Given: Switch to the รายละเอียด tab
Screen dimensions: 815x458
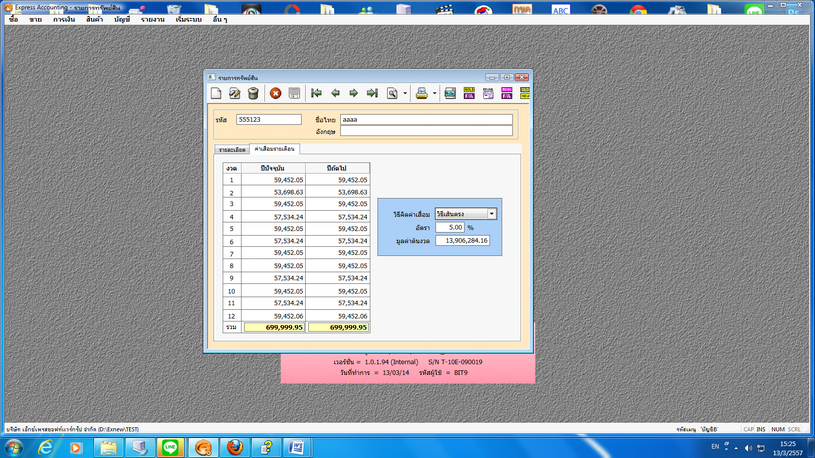Looking at the screenshot, I should (232, 149).
